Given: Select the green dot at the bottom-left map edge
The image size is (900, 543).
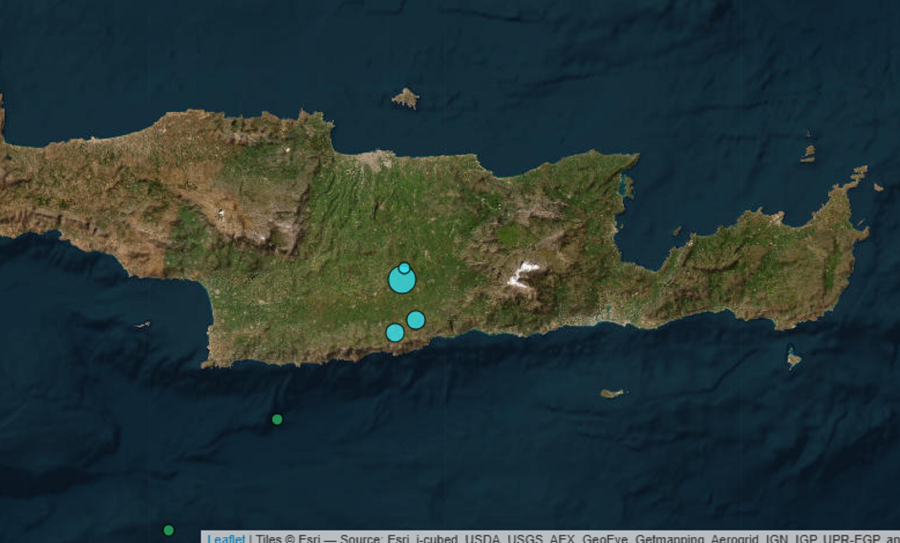Looking at the screenshot, I should [x=168, y=530].
